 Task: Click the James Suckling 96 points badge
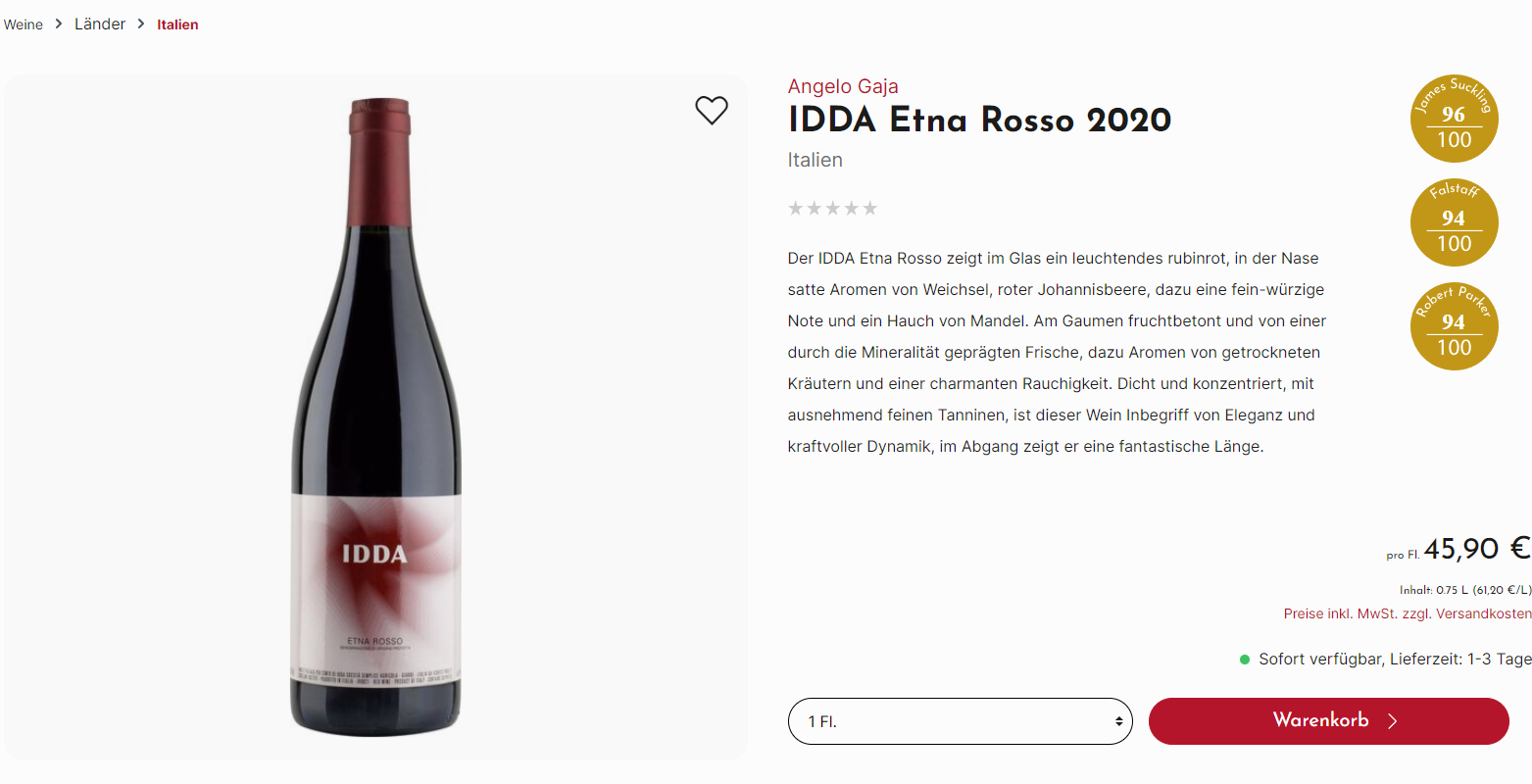(x=1455, y=119)
